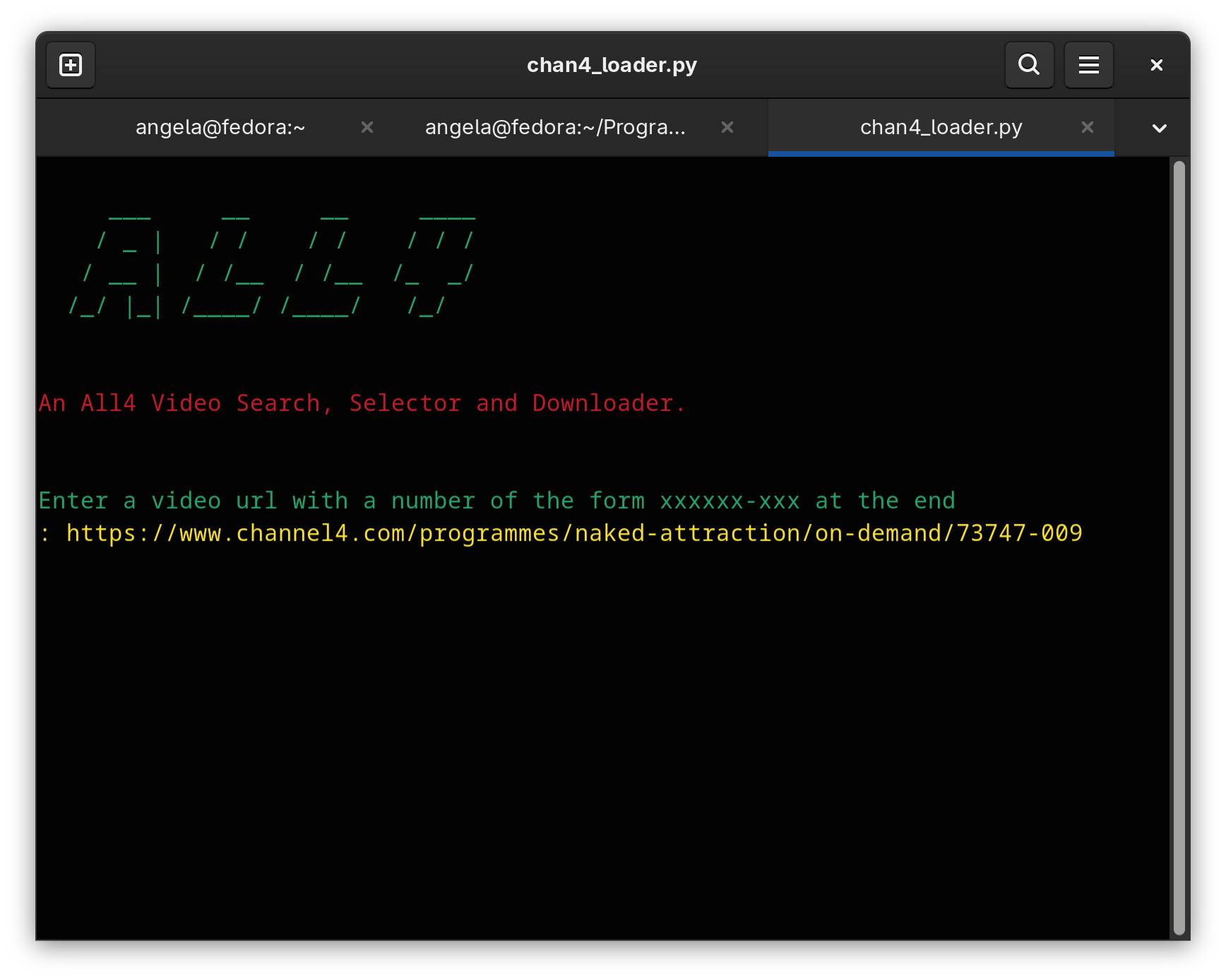Switch to the angela@fedora:~/Progra... tab
Image resolution: width=1226 pixels, height=980 pixels.
[555, 127]
